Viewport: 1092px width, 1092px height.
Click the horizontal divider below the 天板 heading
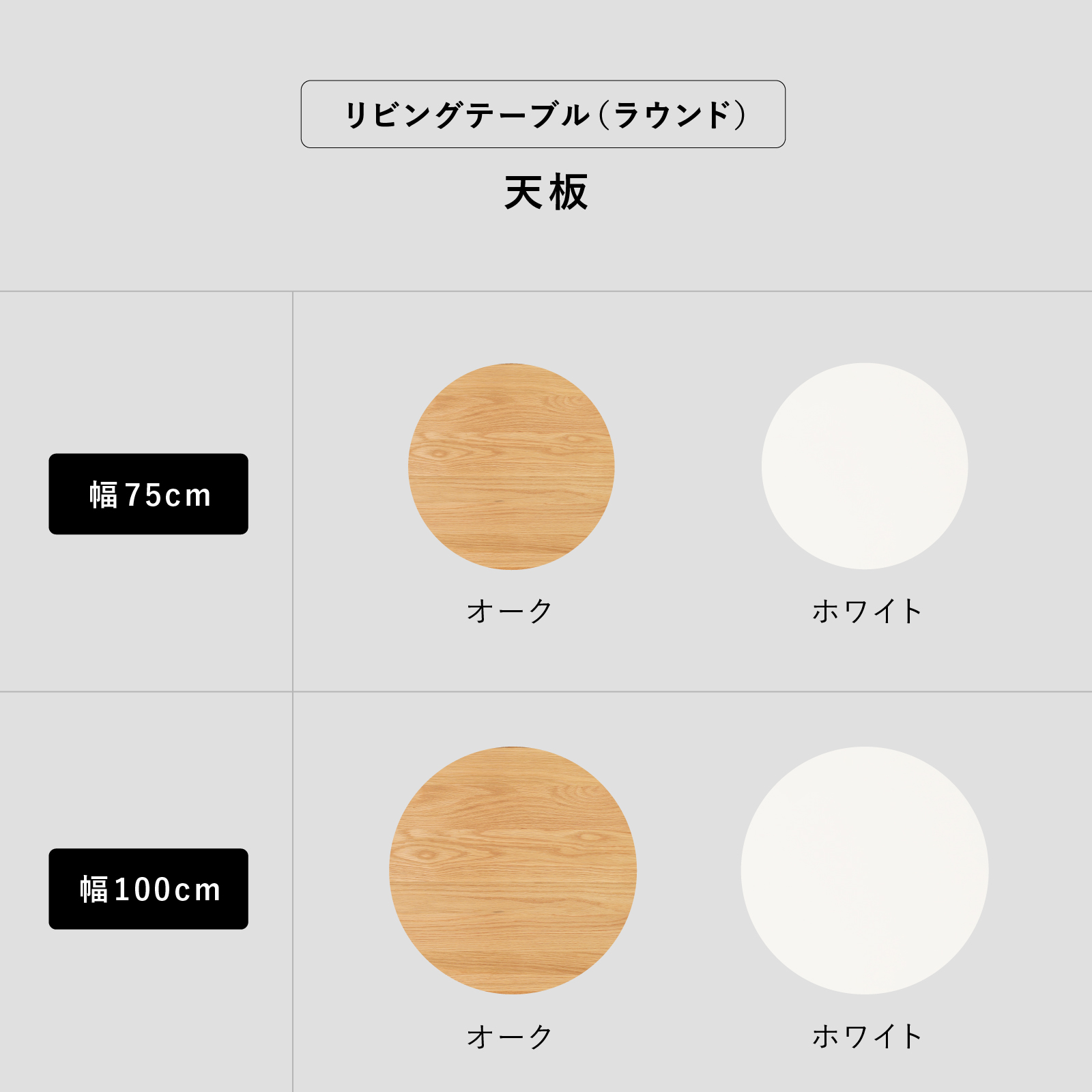546,291
